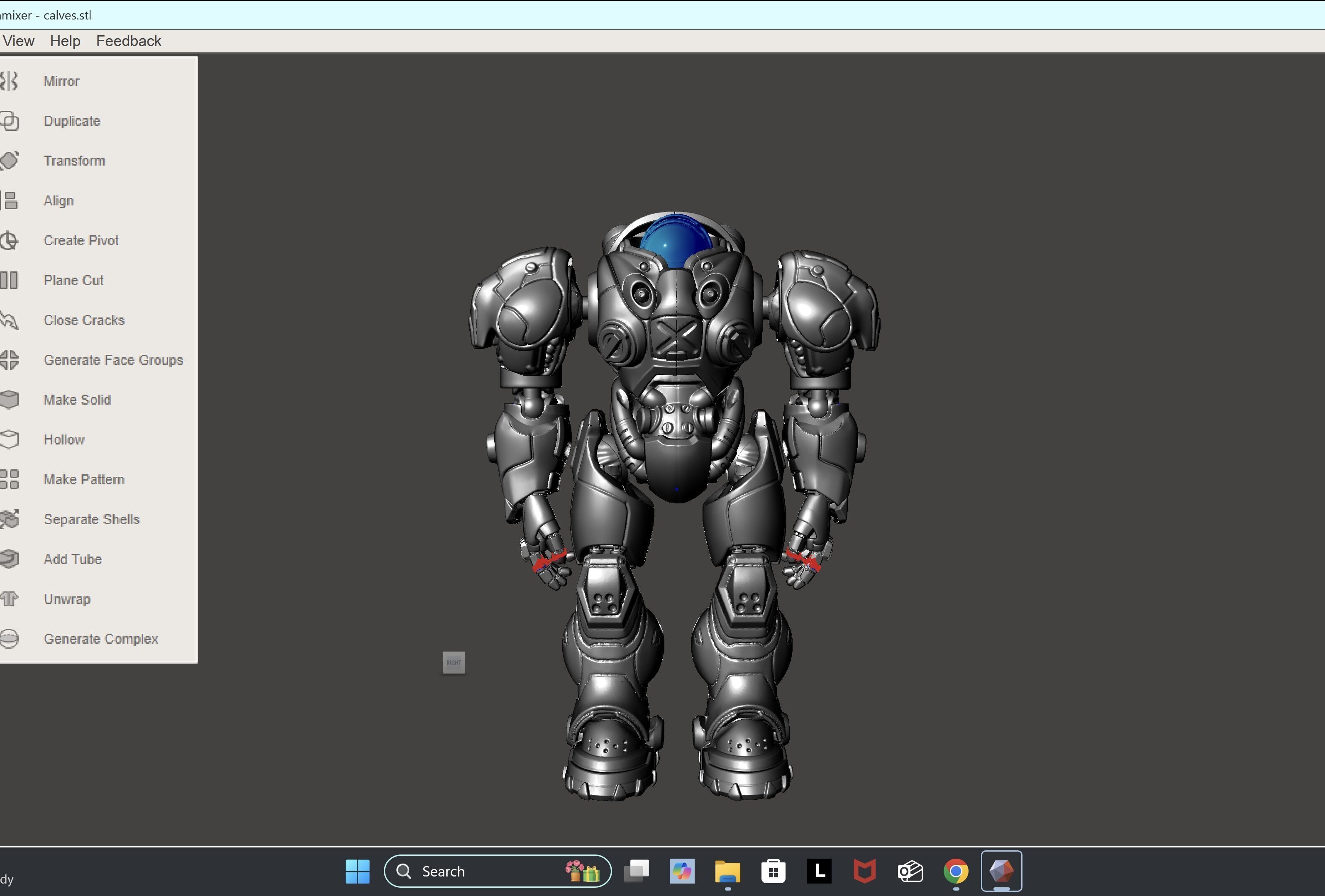Click the Align tool icon
Image resolution: width=1325 pixels, height=896 pixels.
click(9, 201)
